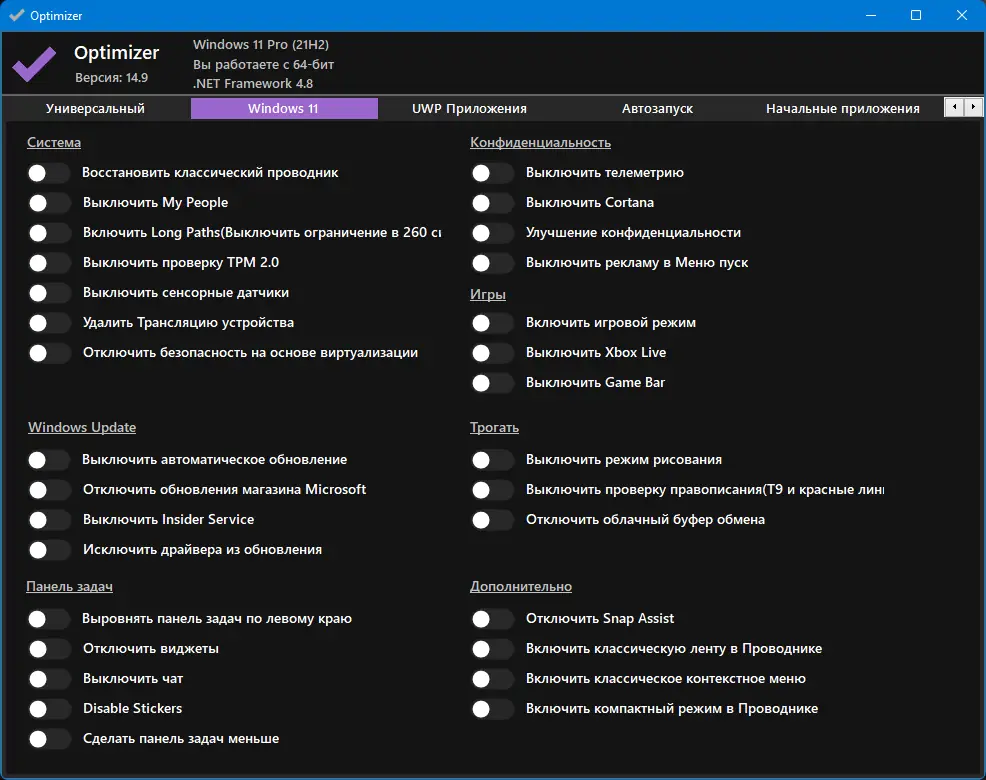The height and width of the screenshot is (780, 986).
Task: Go to Начальные приложения tab
Action: point(843,108)
